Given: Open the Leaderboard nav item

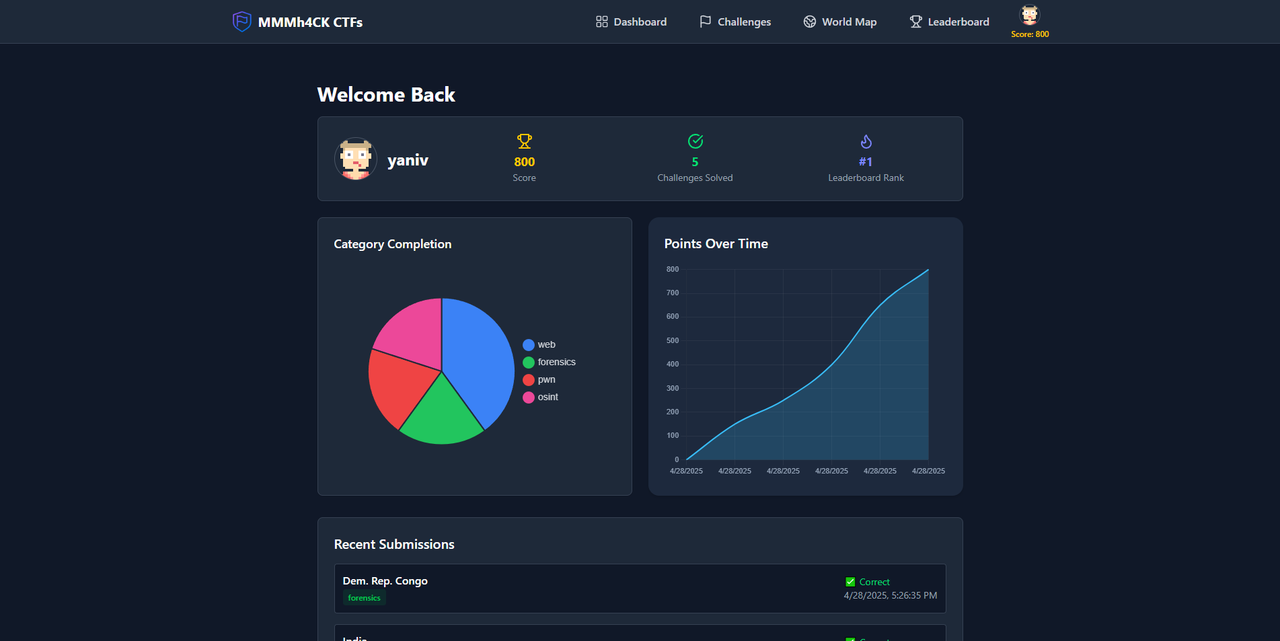Looking at the screenshot, I should 949,21.
